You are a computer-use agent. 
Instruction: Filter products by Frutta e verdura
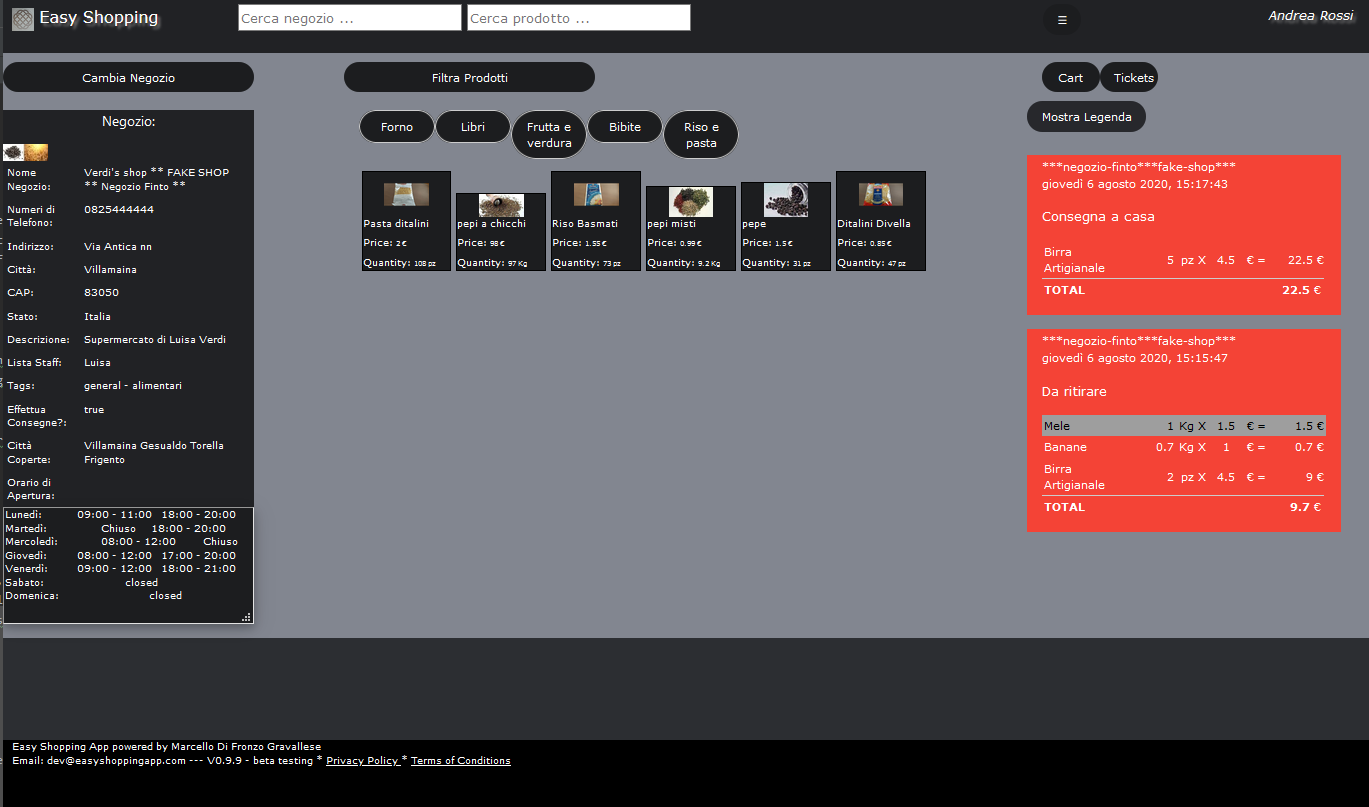[x=549, y=135]
